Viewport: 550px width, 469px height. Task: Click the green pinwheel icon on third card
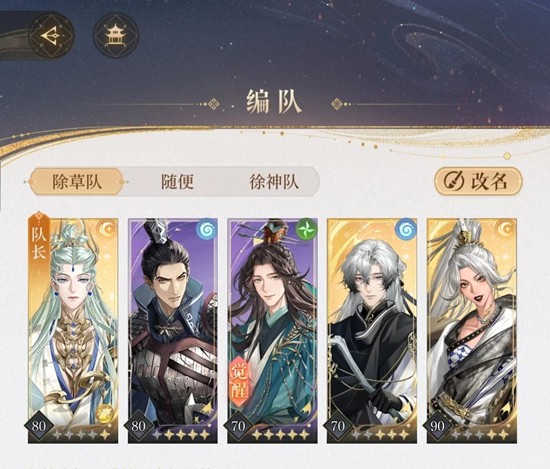[x=307, y=229]
